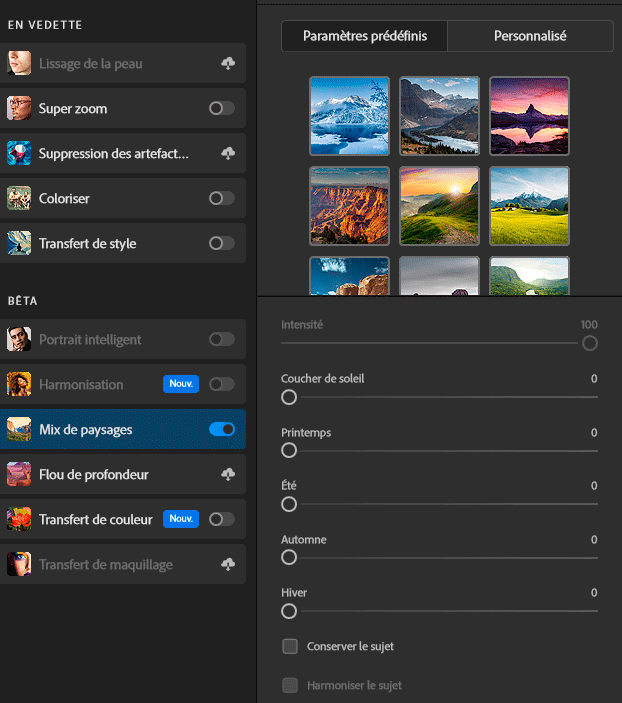Toggle the Transfert de couleur switch
Viewport: 622px width, 703px height.
[x=221, y=519]
